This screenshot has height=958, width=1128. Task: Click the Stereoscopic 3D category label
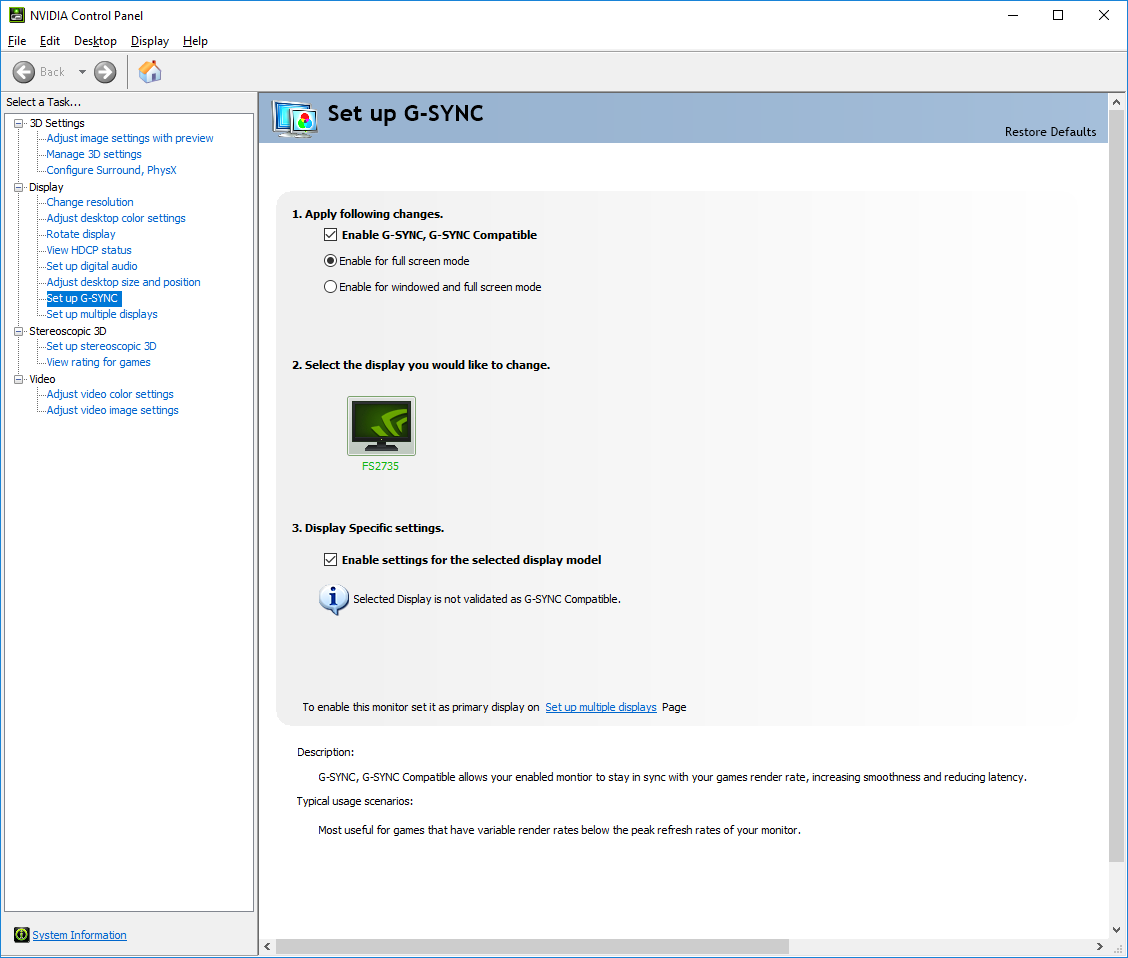click(68, 331)
